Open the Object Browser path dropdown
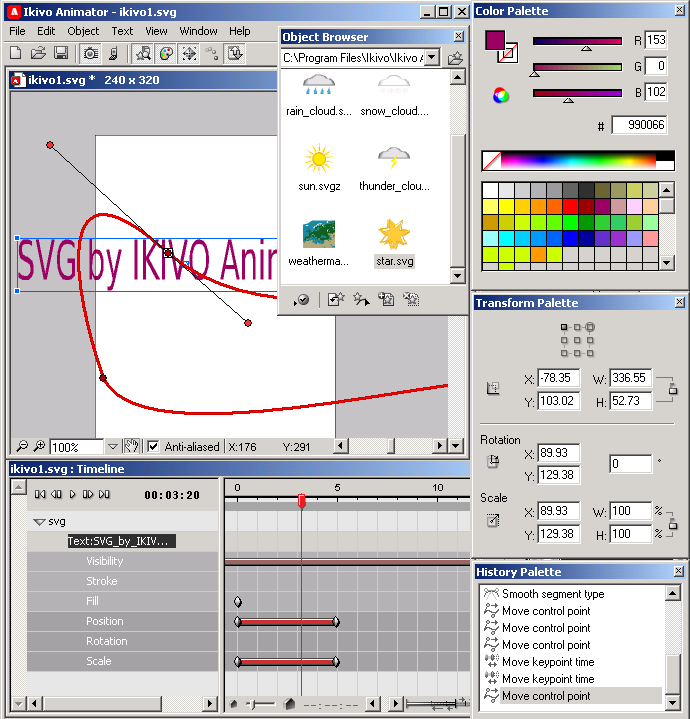 (431, 58)
